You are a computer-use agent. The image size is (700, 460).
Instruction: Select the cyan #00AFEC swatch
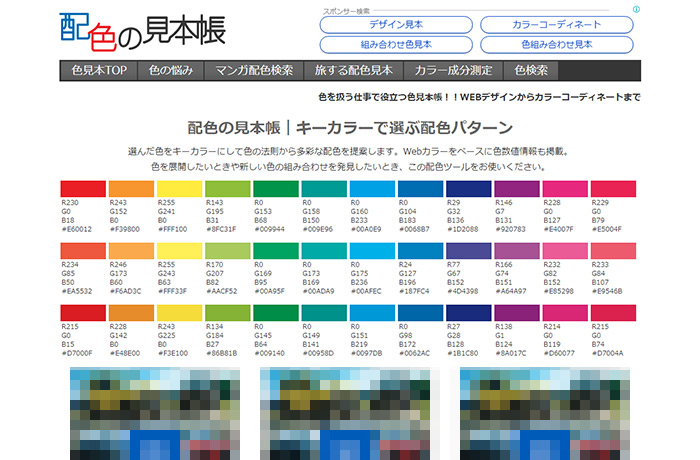(x=372, y=251)
